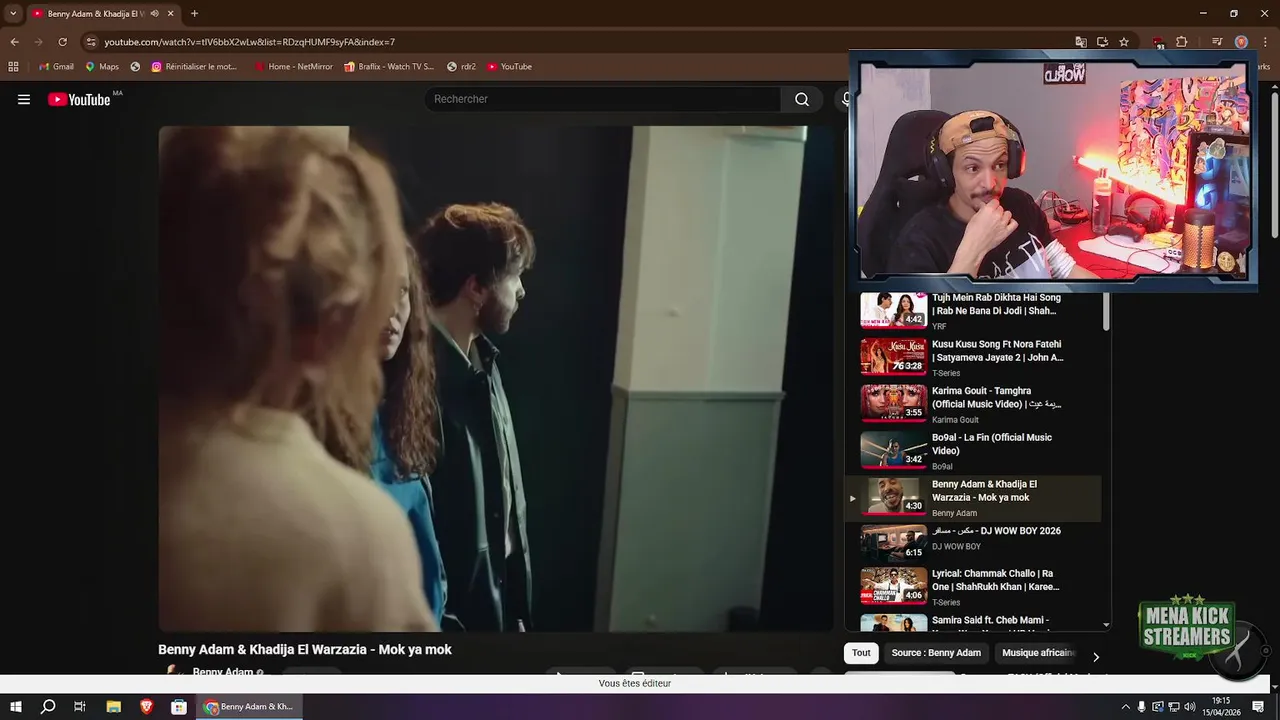Open Windows taskbar search
The height and width of the screenshot is (720, 1280).
coord(48,707)
